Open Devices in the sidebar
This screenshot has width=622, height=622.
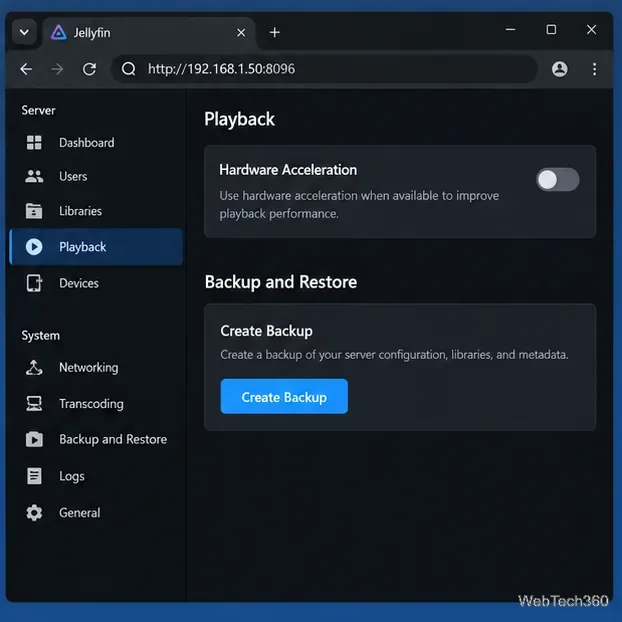click(x=96, y=283)
